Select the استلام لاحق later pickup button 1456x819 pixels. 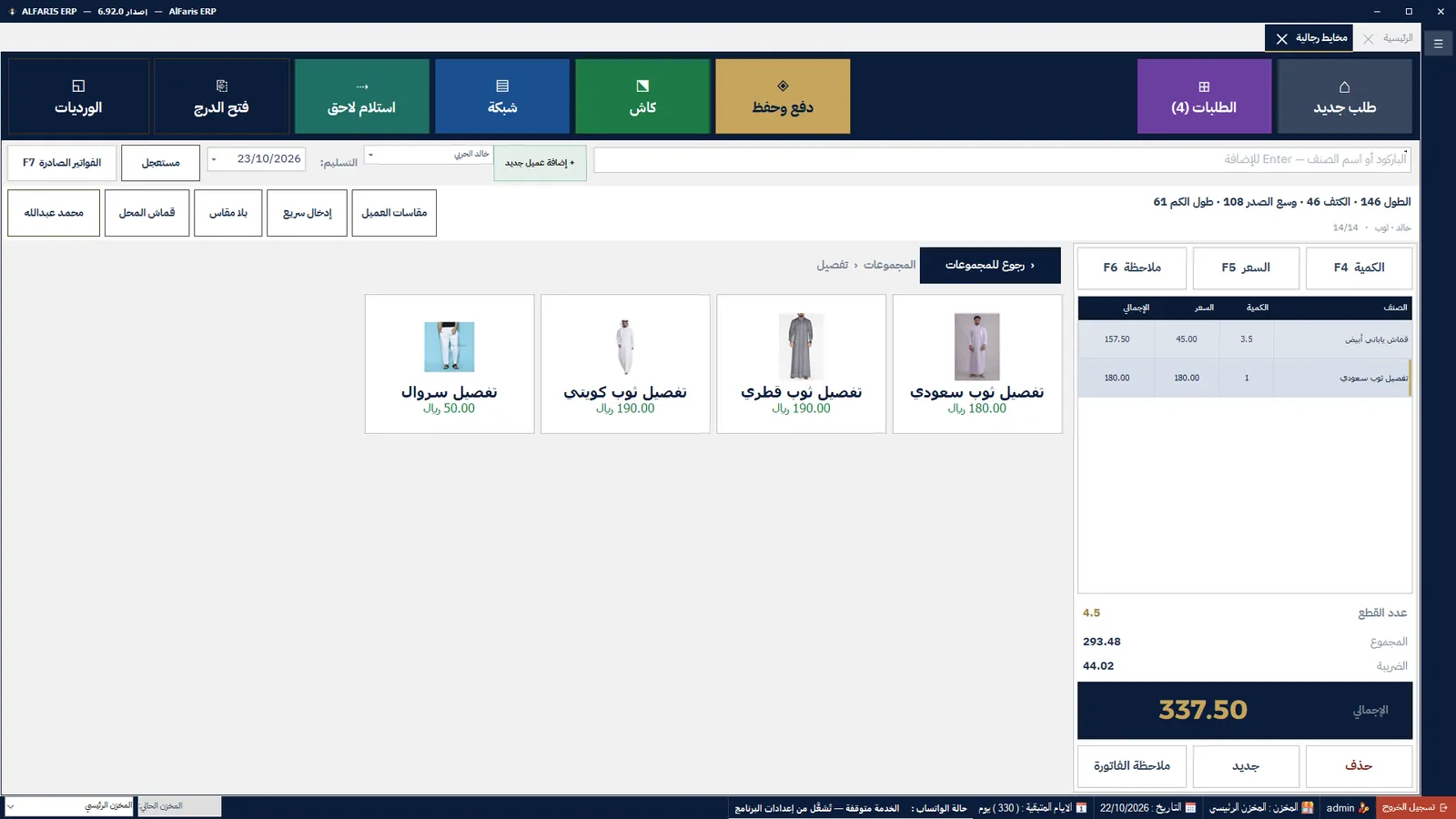click(362, 96)
